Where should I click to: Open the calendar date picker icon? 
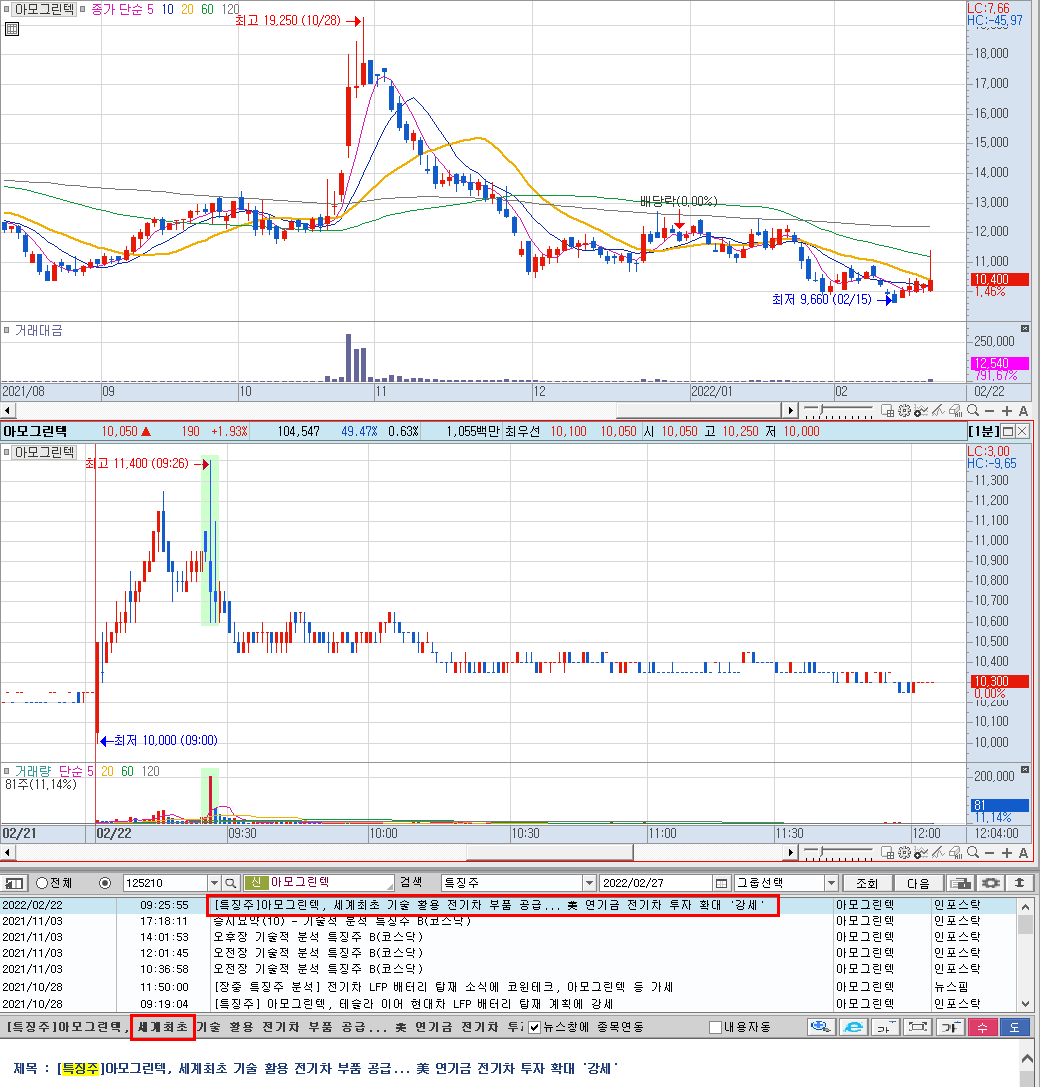[x=722, y=882]
